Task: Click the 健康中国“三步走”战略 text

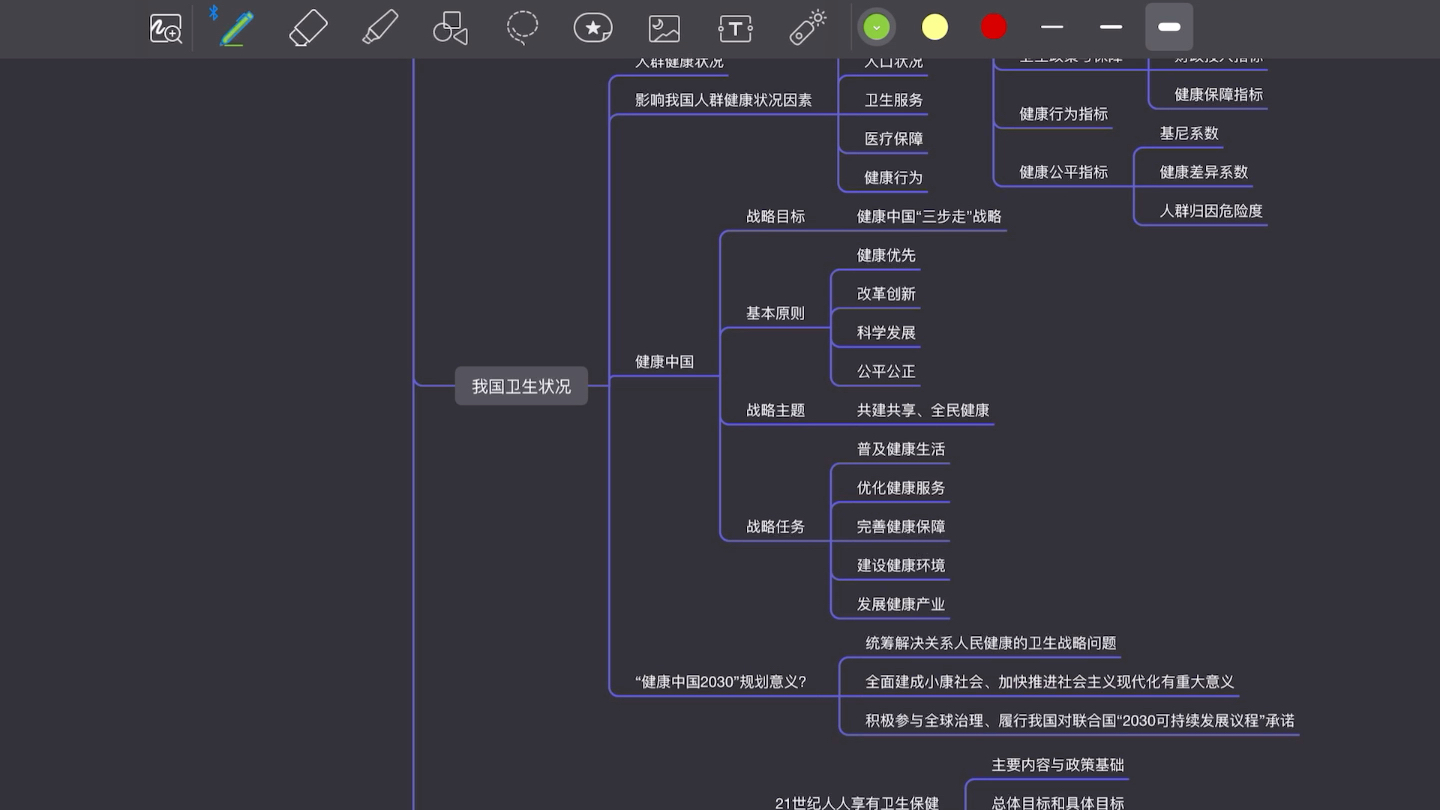Action: coord(929,216)
